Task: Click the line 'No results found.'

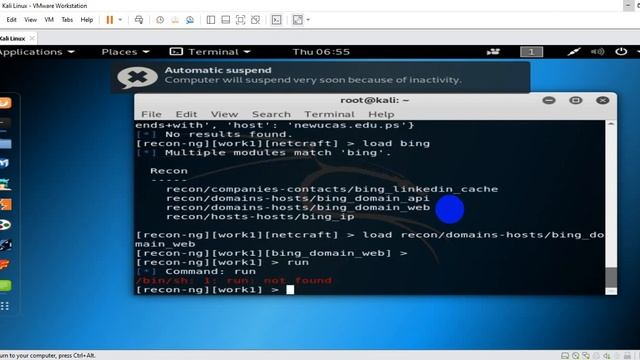Action: [x=229, y=134]
